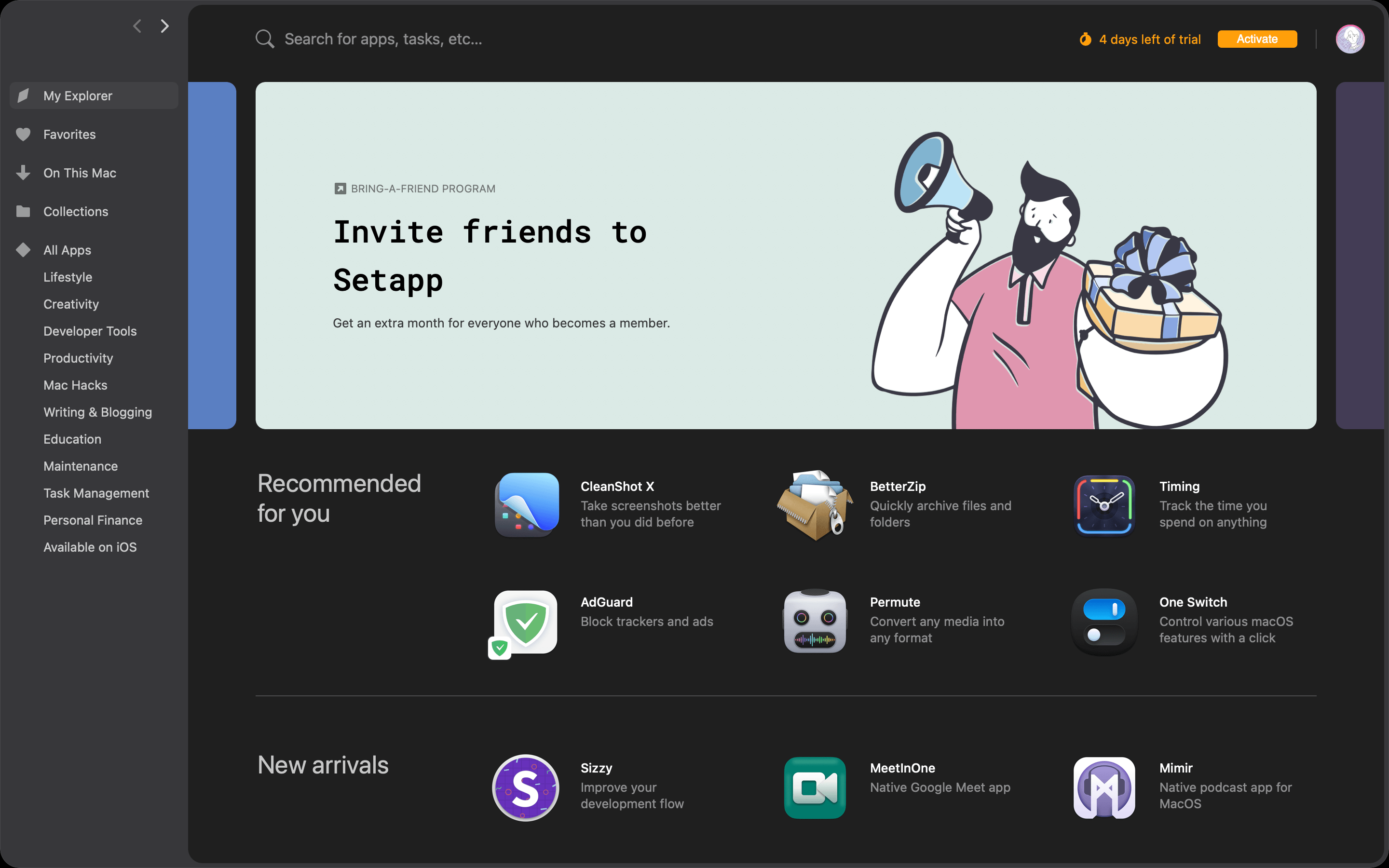1389x868 pixels.
Task: Click the MeetInOne title
Action: (902, 768)
